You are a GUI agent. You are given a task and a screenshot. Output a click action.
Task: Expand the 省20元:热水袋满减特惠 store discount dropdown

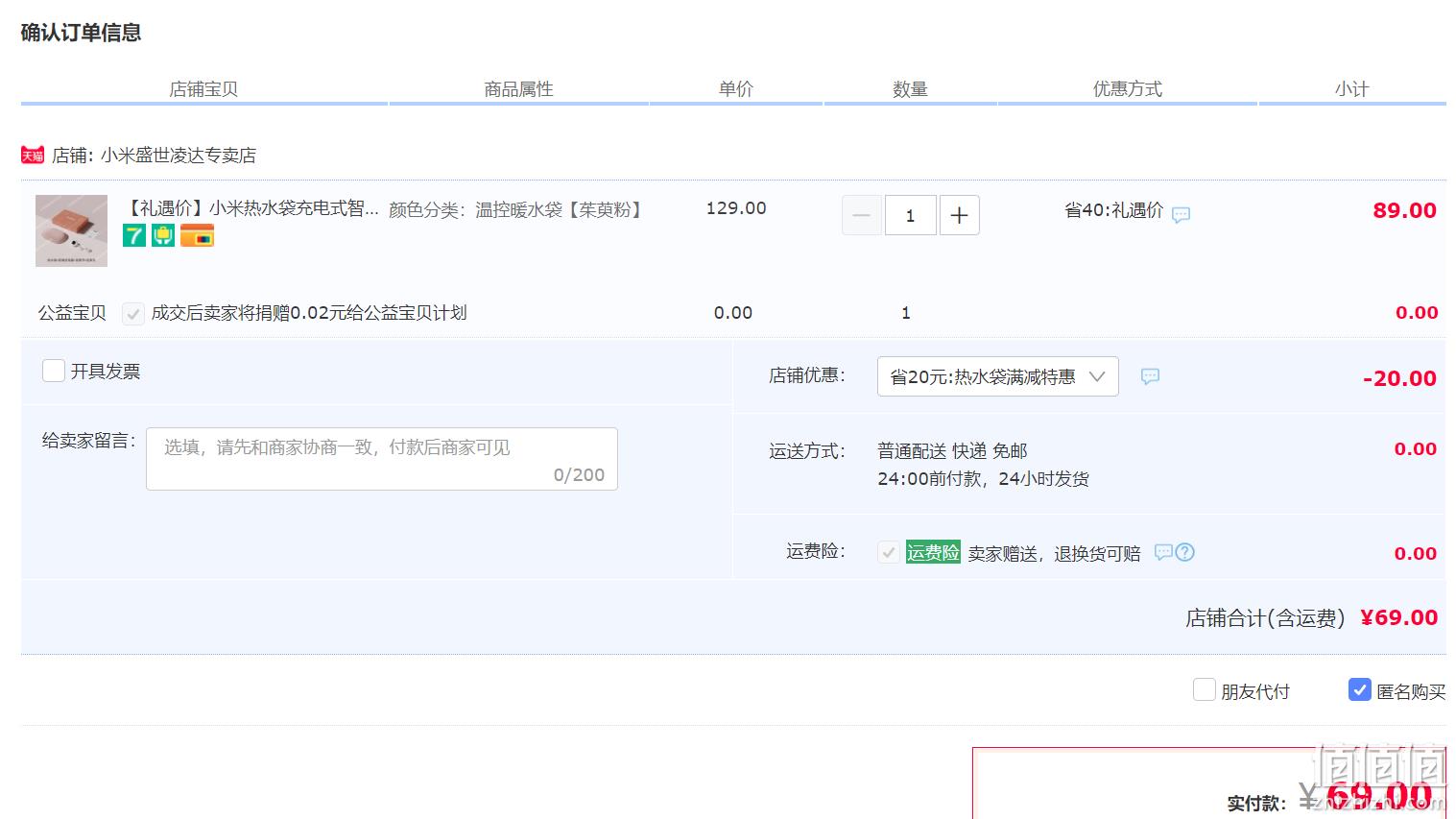coord(998,376)
